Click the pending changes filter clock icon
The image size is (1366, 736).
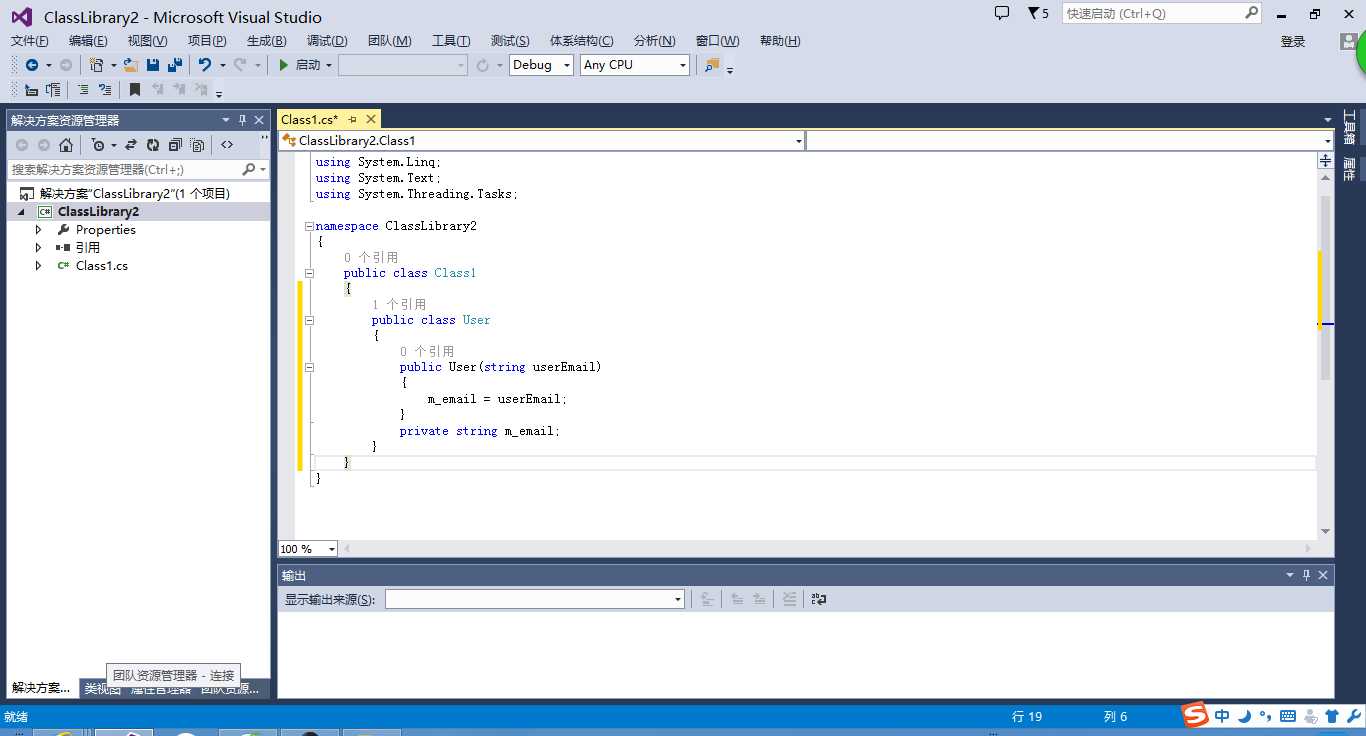tap(98, 145)
